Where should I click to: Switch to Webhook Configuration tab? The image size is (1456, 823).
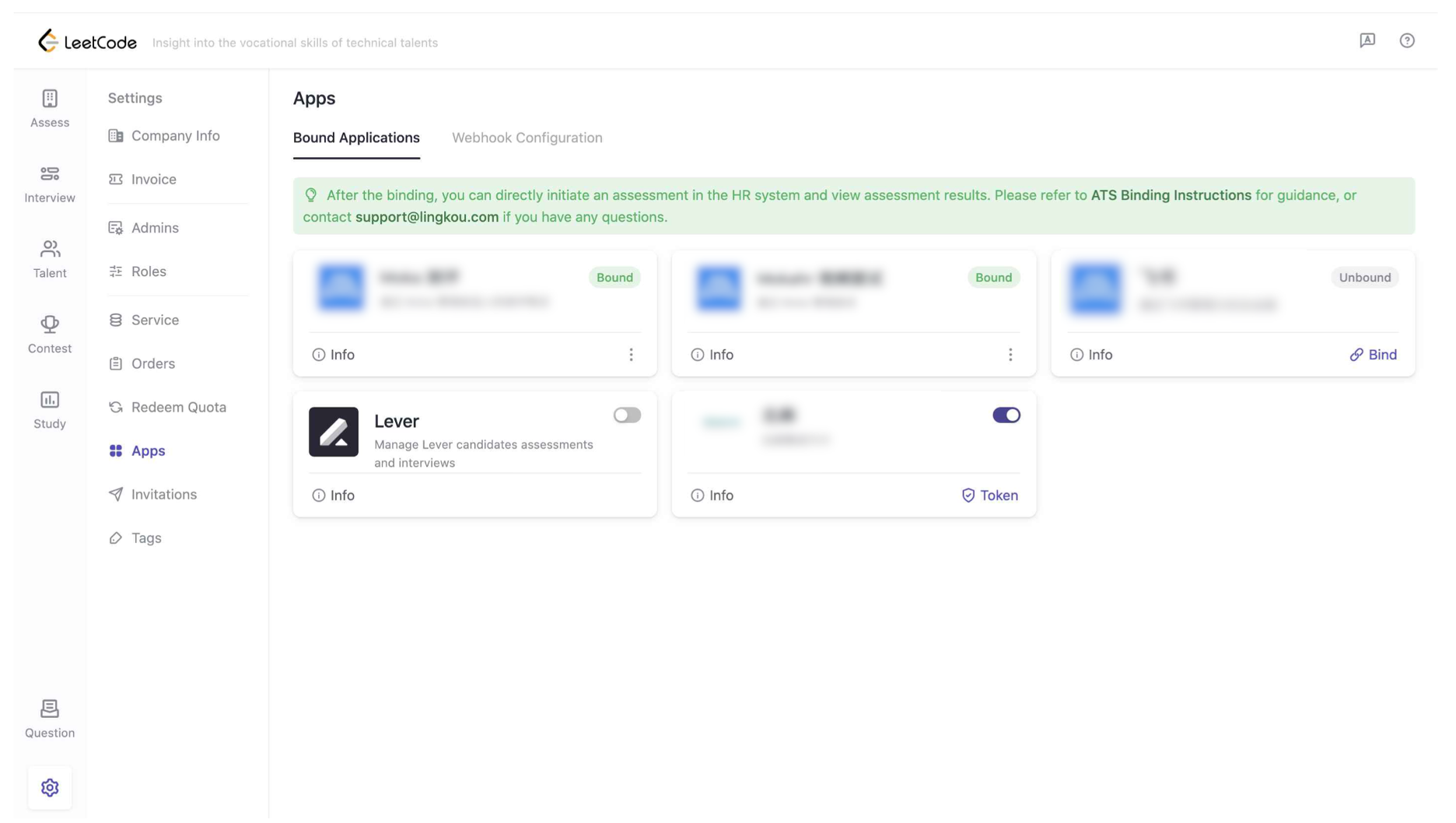tap(527, 138)
